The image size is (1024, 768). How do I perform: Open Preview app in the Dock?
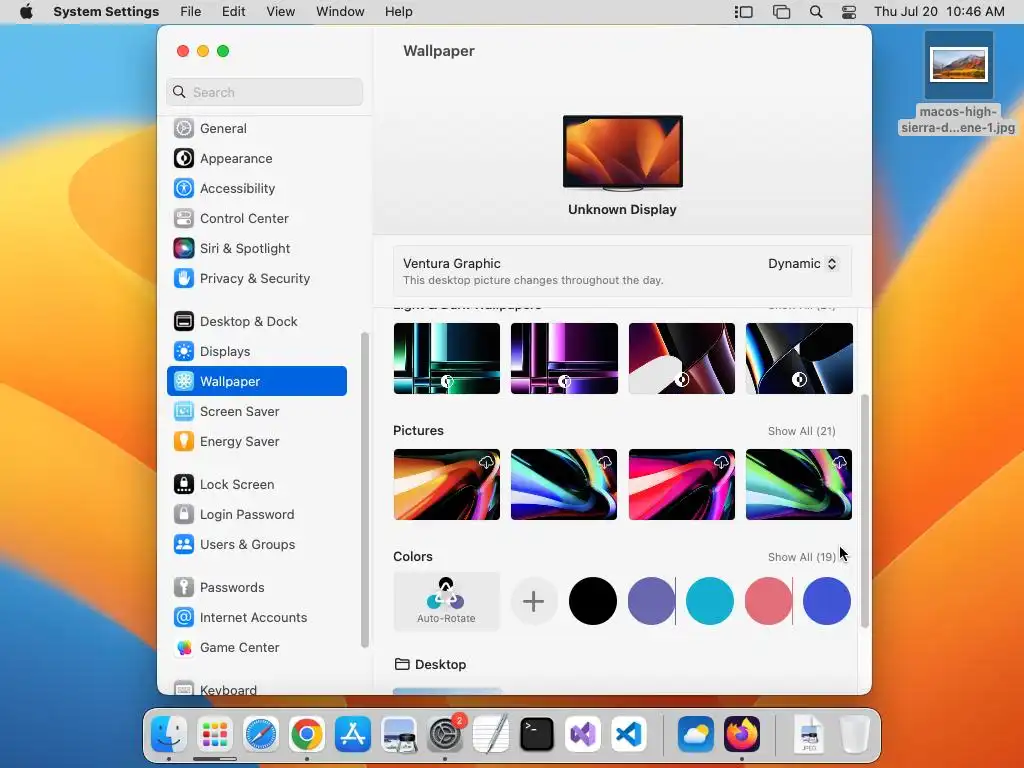coord(399,734)
